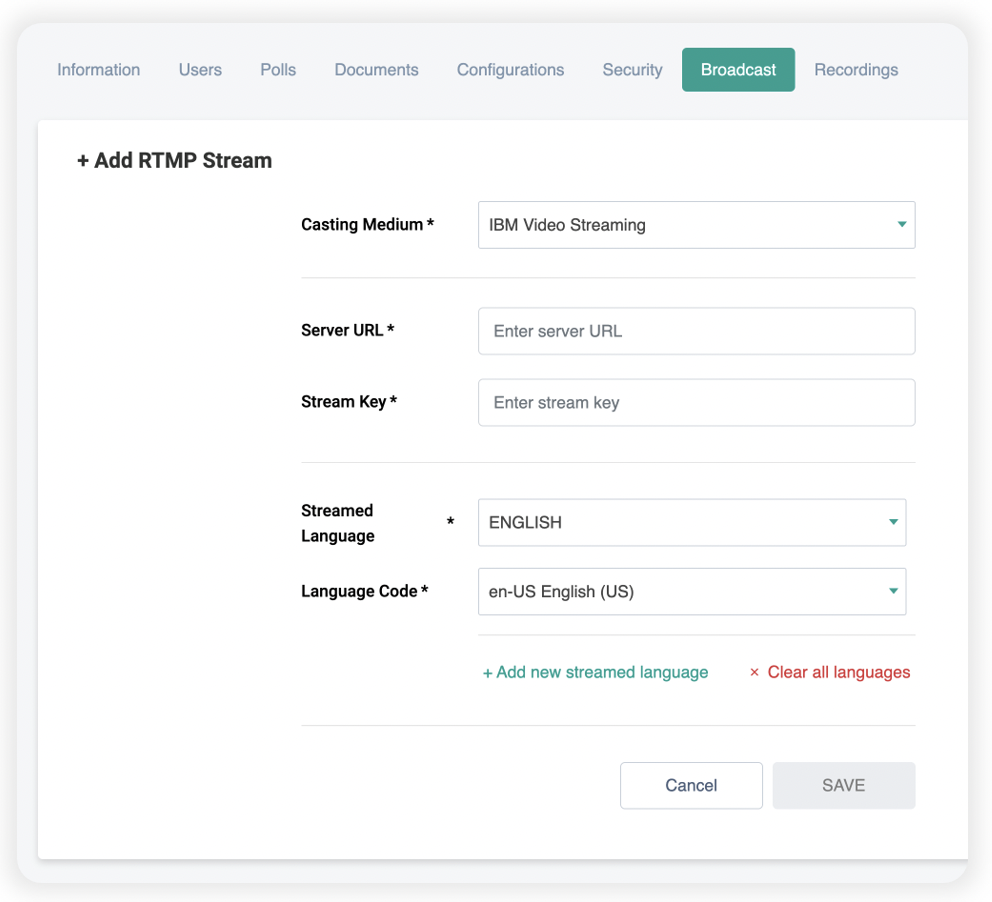The width and height of the screenshot is (992, 902).
Task: Click the Streamed Language dropdown arrow
Action: [893, 522]
